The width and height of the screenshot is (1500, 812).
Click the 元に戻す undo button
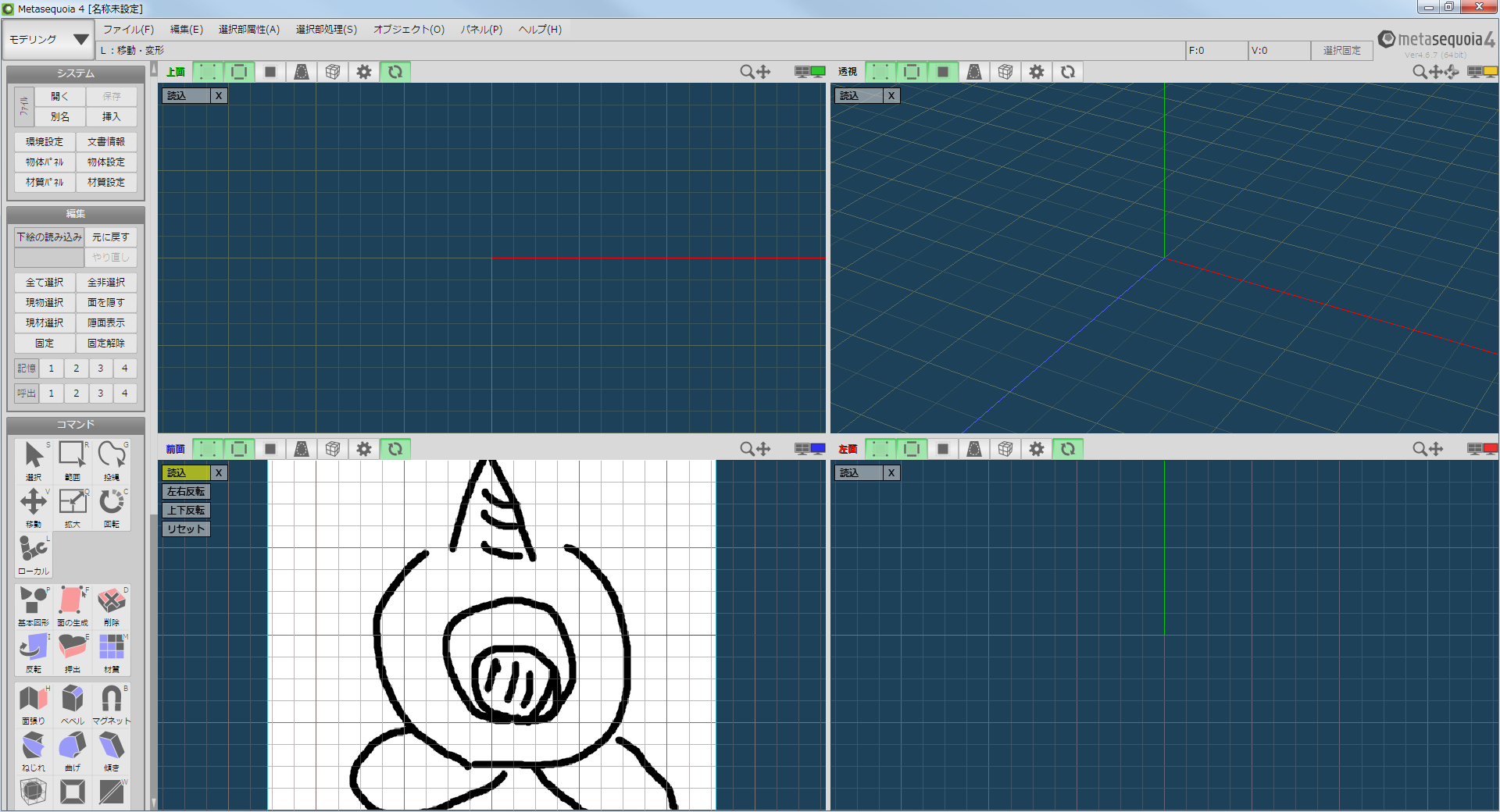click(111, 237)
